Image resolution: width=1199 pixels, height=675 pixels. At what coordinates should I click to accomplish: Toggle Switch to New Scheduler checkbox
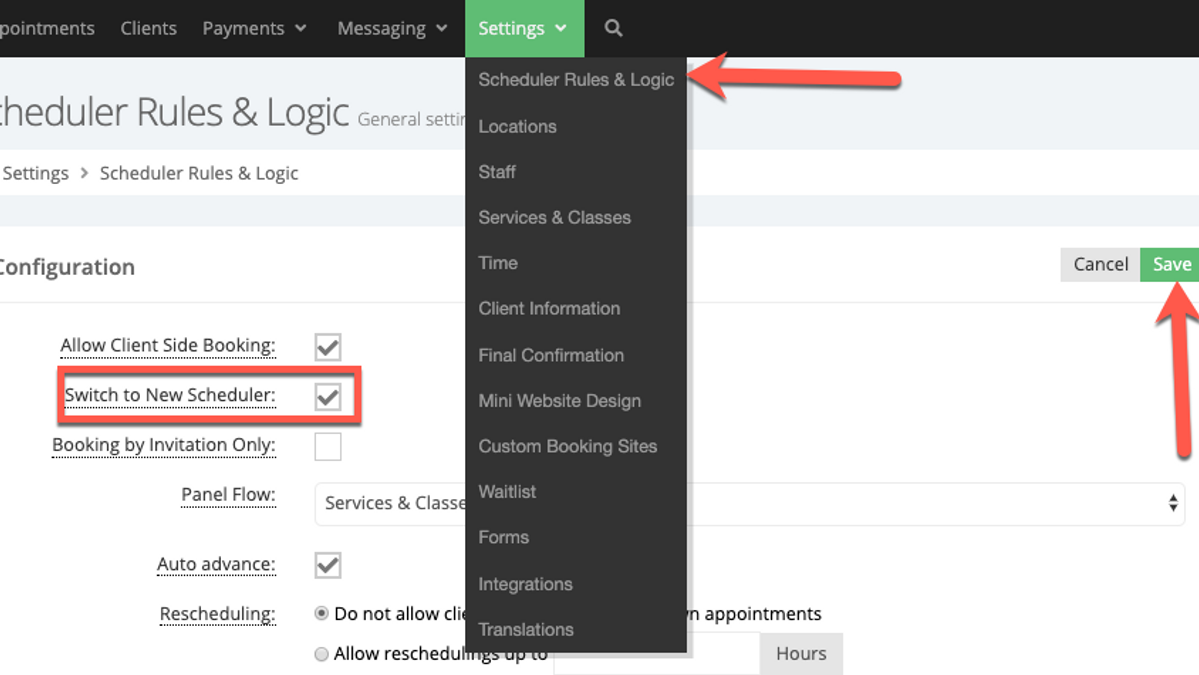point(327,397)
